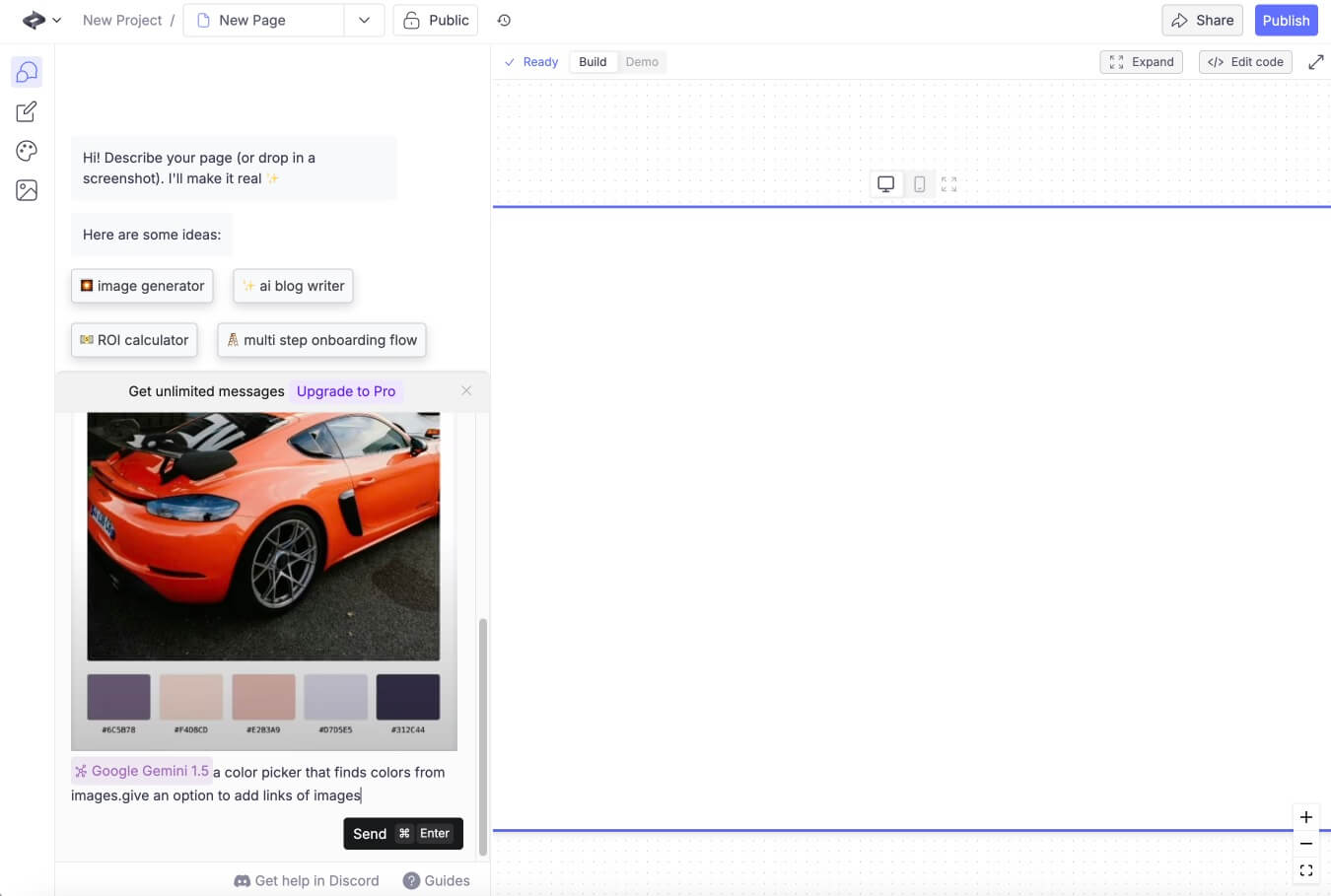Viewport: 1331px width, 896px height.
Task: Zoom in with the plus icon
Action: point(1305,817)
